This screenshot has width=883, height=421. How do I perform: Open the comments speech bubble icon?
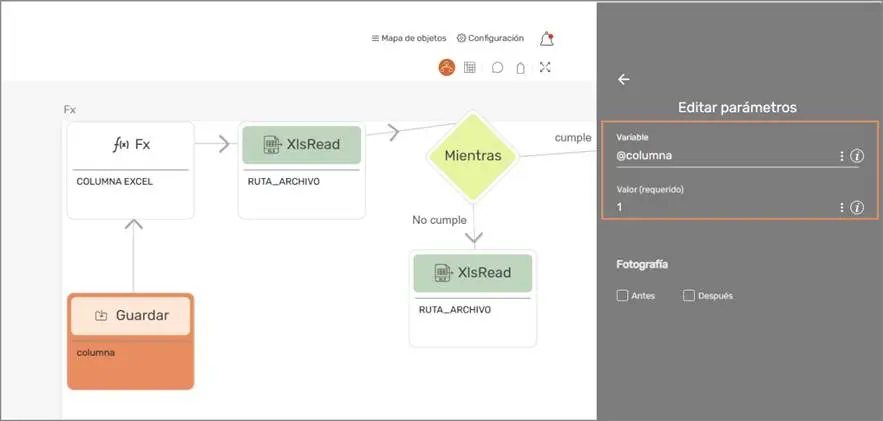point(497,68)
